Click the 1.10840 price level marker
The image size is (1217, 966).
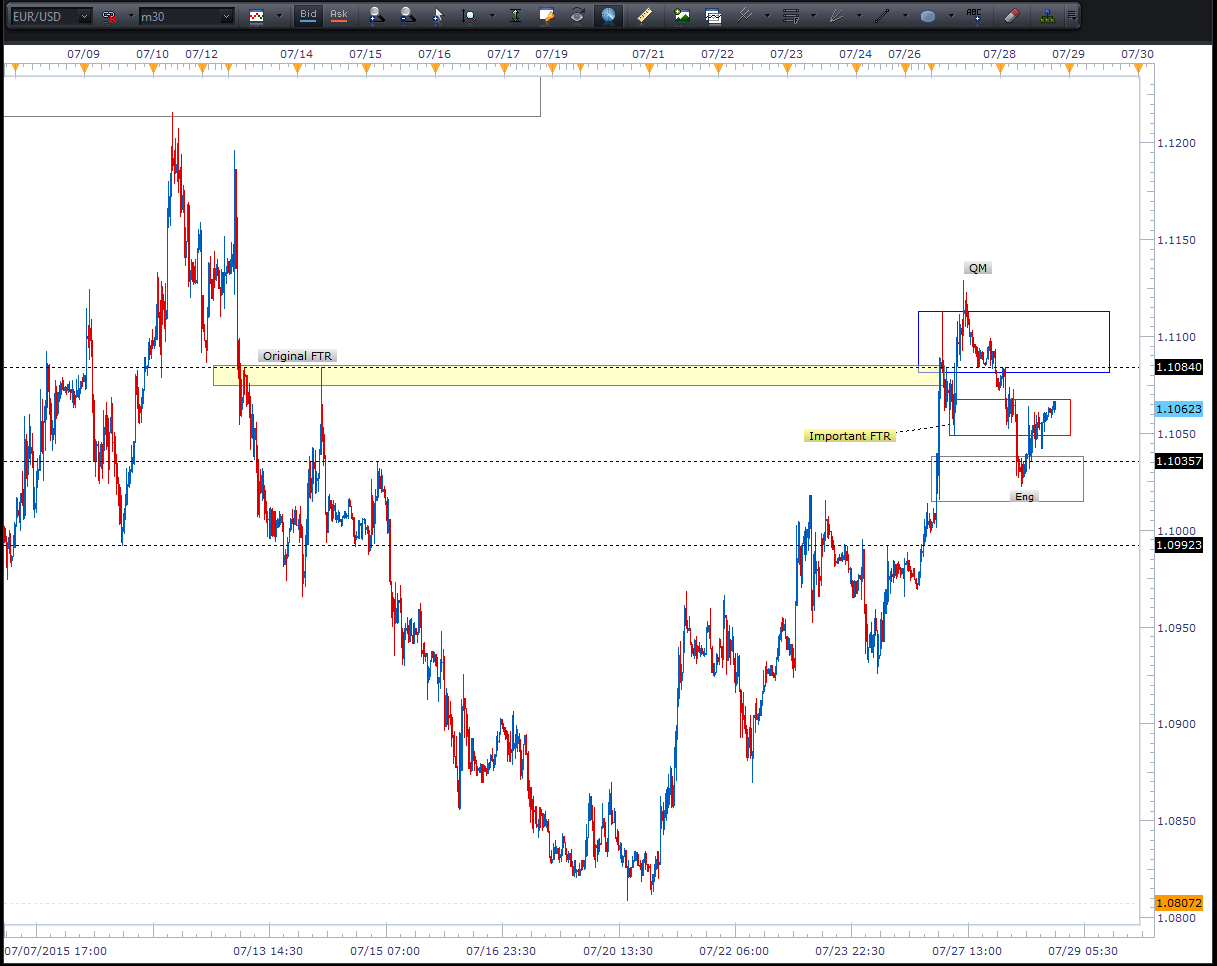click(1178, 367)
